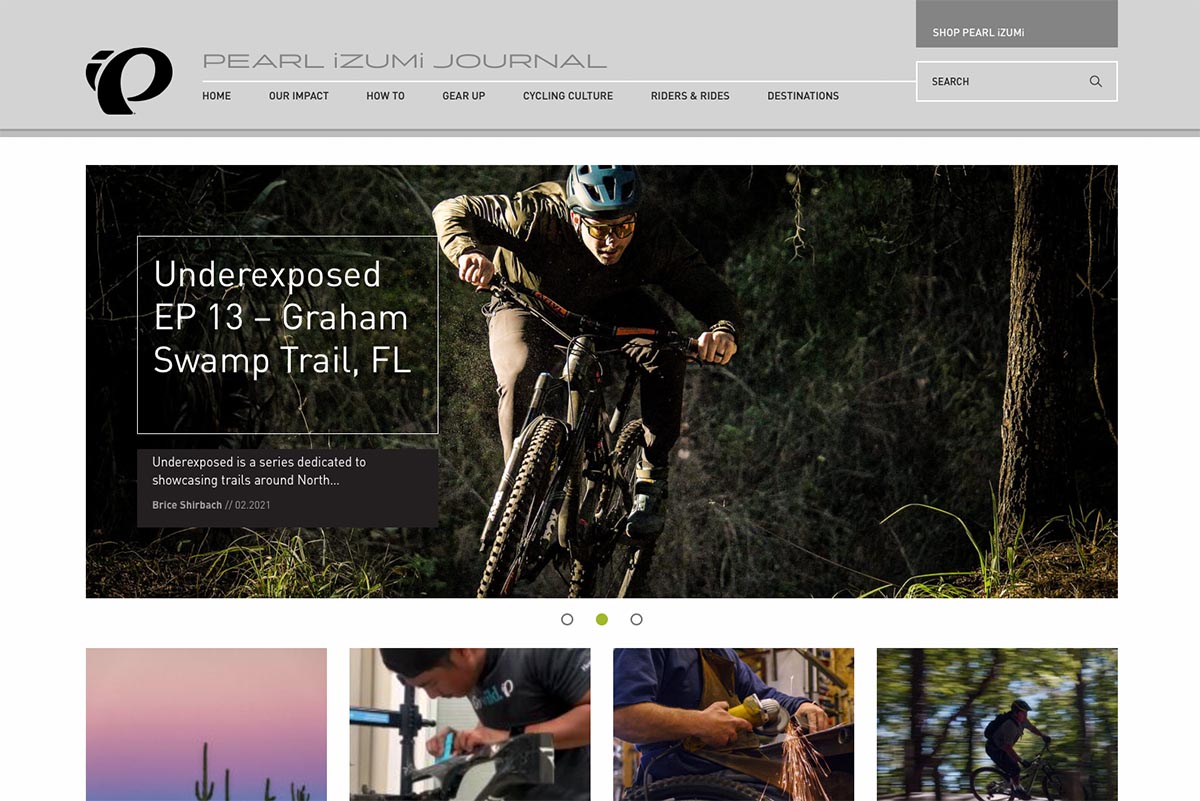
Task: Click the Pearl Izumi logo icon
Action: [x=129, y=81]
